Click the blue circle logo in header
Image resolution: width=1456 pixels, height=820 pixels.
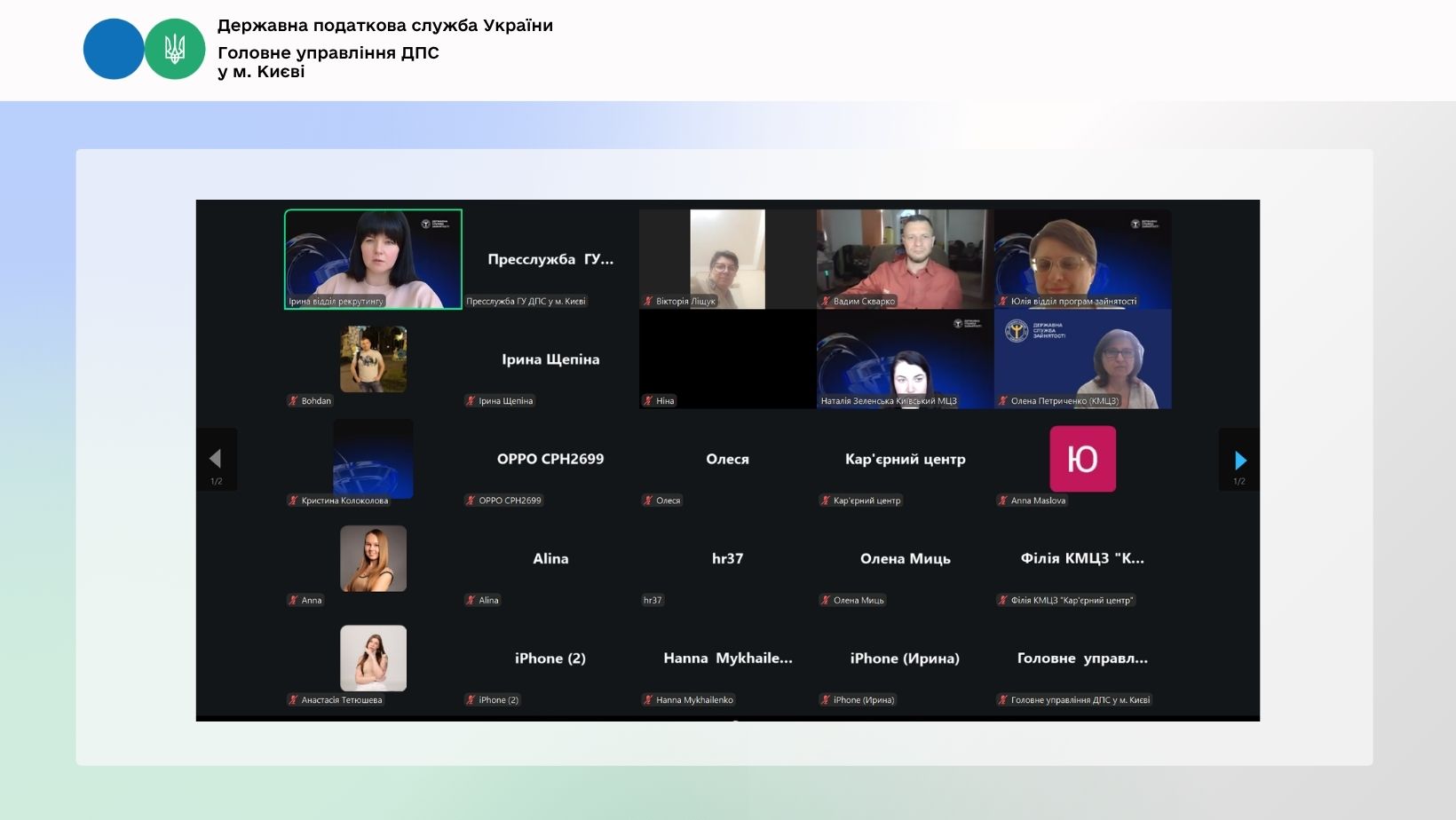click(113, 49)
